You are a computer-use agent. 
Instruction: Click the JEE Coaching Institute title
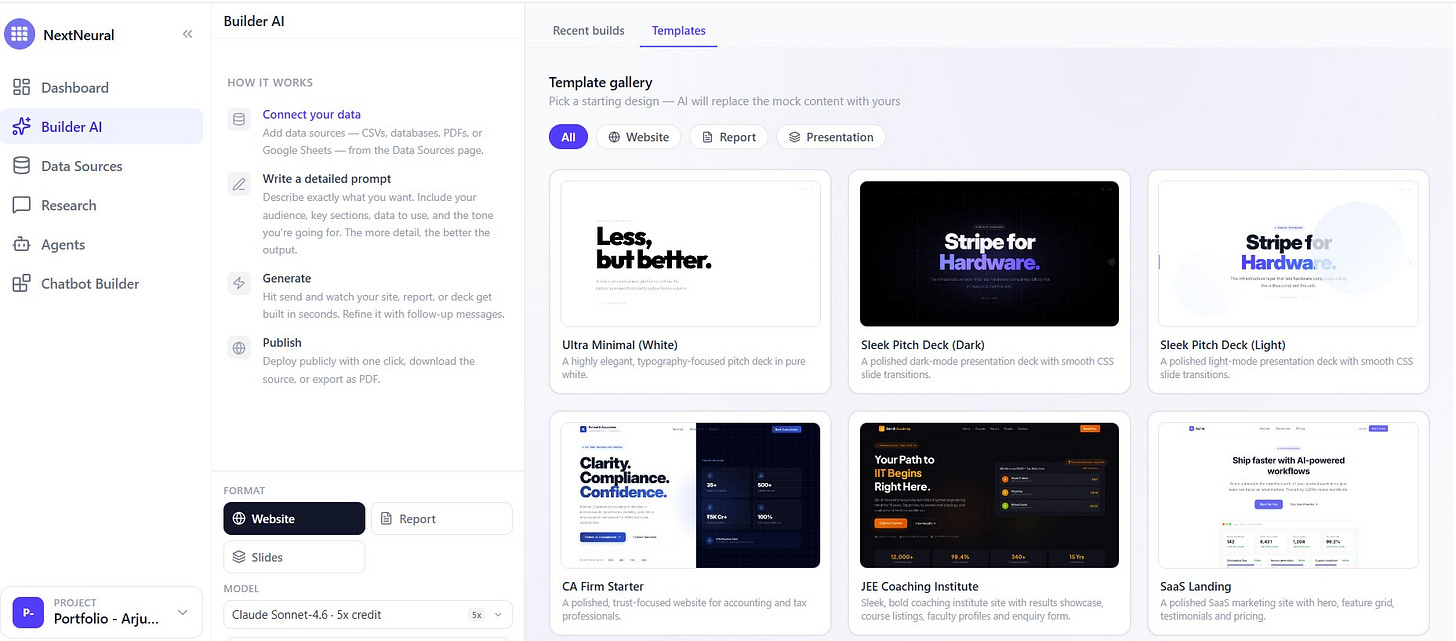(920, 587)
